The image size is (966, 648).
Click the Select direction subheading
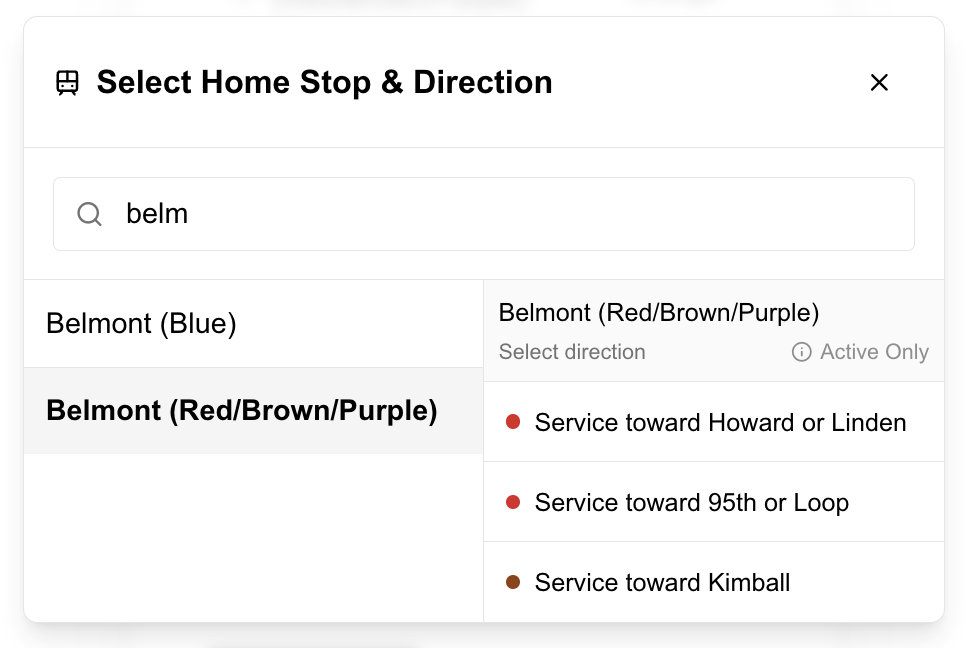pyautogui.click(x=572, y=352)
